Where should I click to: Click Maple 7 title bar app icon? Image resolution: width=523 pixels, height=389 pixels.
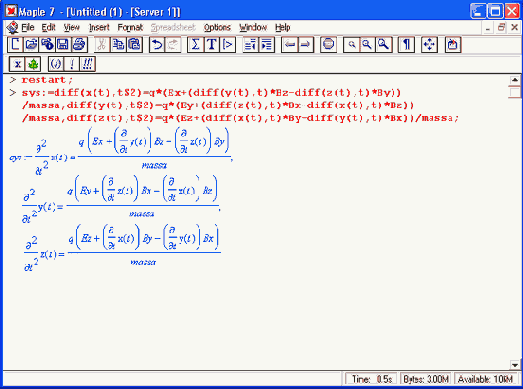[11, 11]
